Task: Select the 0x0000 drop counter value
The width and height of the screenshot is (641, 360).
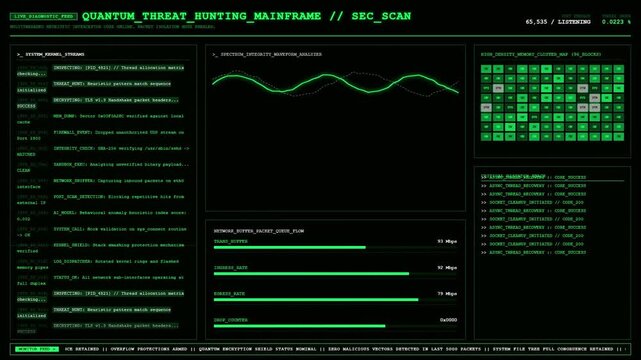Action: 448,320
